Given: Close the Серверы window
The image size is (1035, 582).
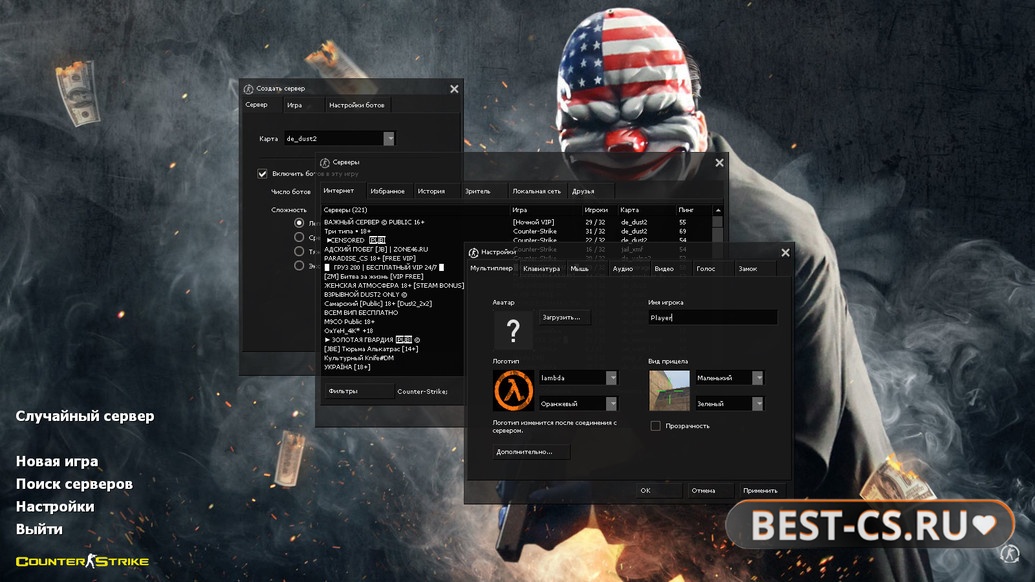Looking at the screenshot, I should (x=719, y=162).
